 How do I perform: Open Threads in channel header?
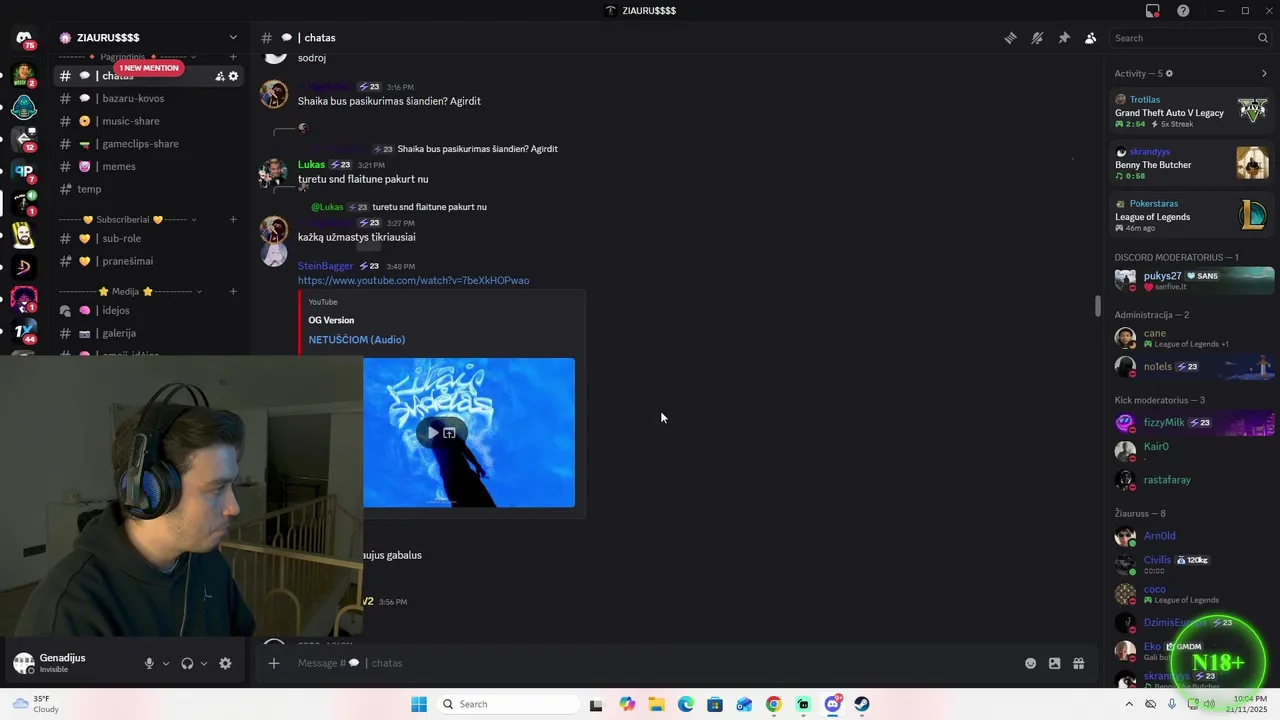pyautogui.click(x=1010, y=38)
